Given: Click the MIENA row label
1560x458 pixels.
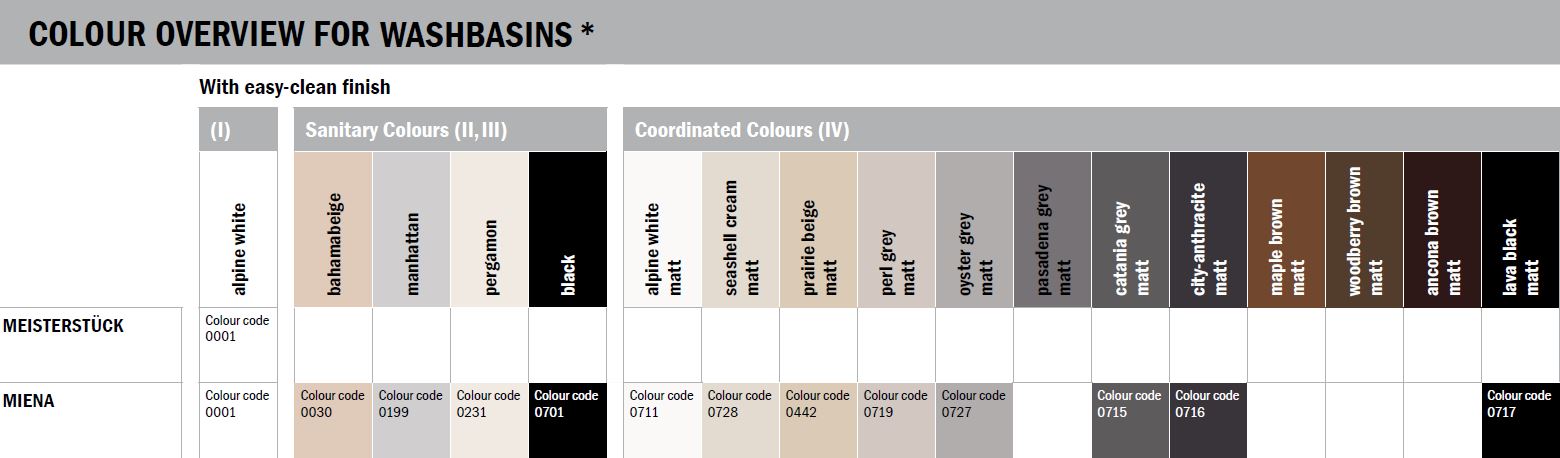Looking at the screenshot, I should 29,401.
